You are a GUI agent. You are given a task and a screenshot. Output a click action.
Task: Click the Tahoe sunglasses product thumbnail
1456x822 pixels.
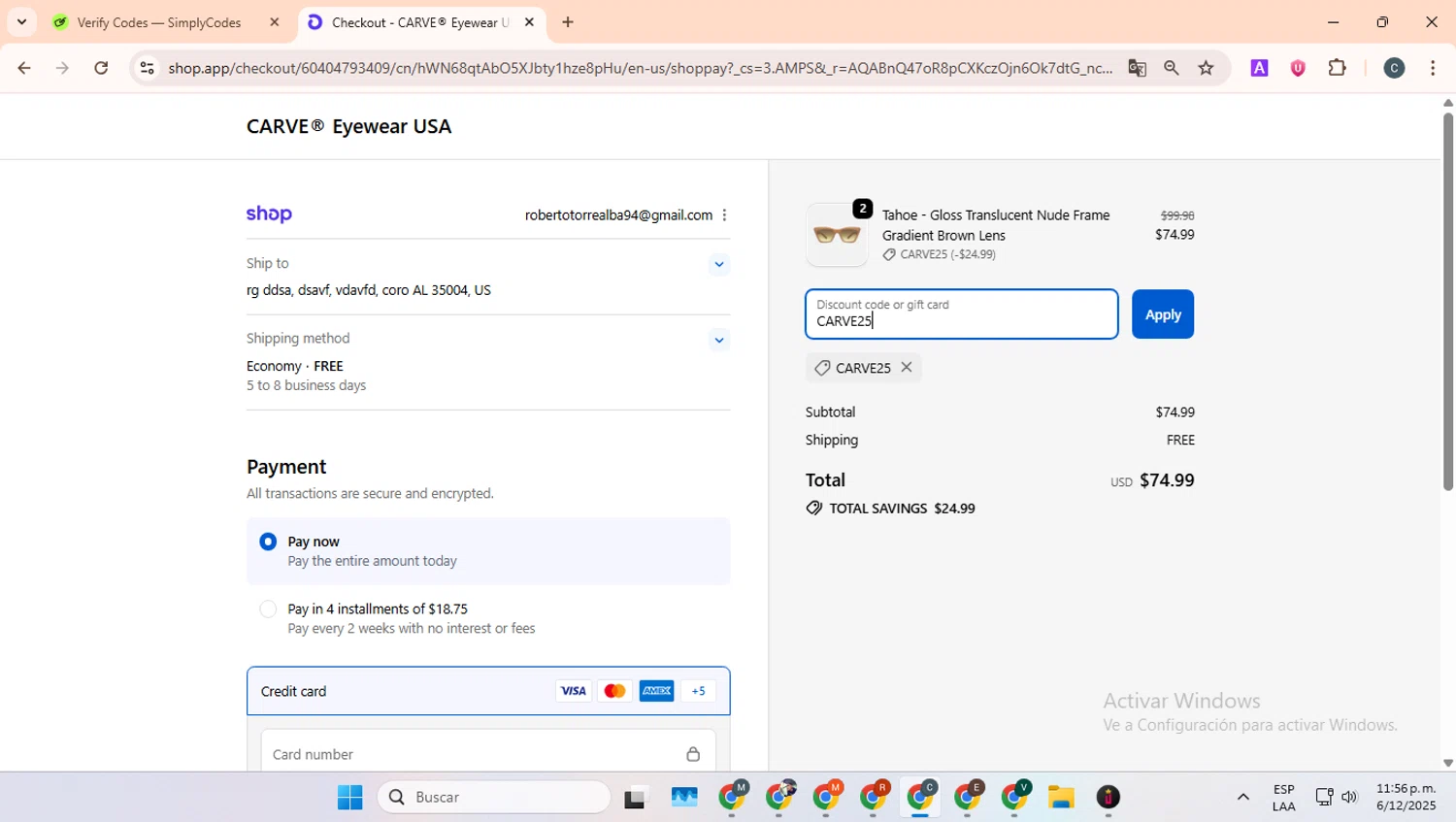[x=837, y=235]
